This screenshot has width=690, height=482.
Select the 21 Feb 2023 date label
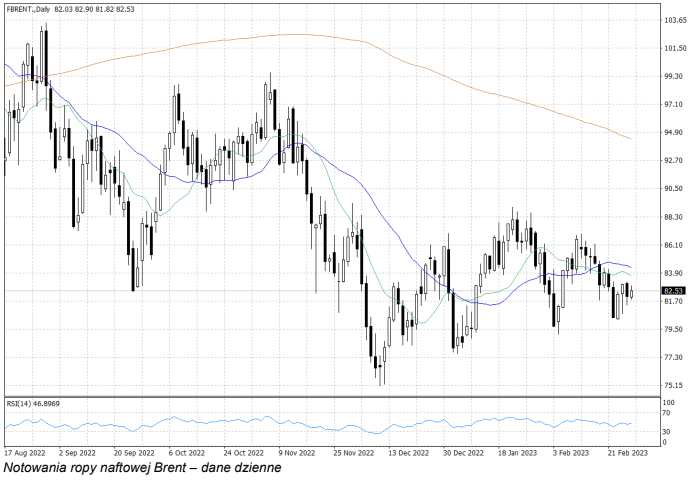[627, 452]
